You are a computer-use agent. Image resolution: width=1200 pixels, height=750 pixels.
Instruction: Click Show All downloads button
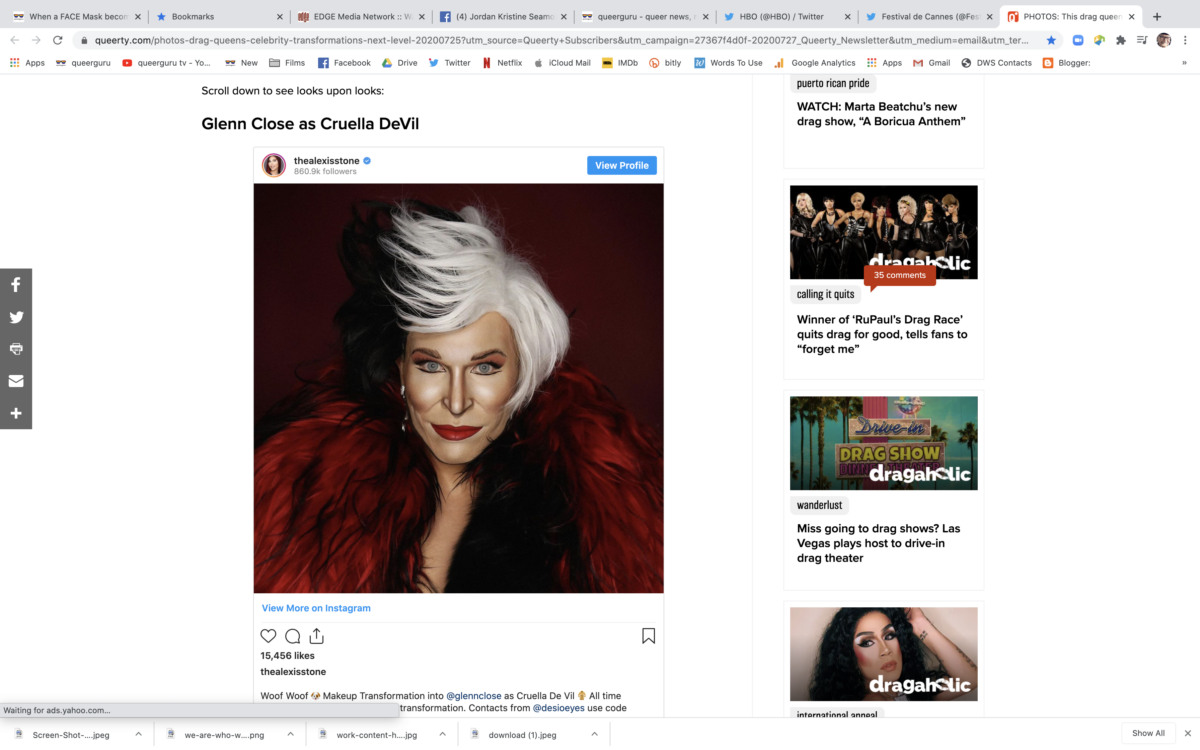click(x=1148, y=733)
